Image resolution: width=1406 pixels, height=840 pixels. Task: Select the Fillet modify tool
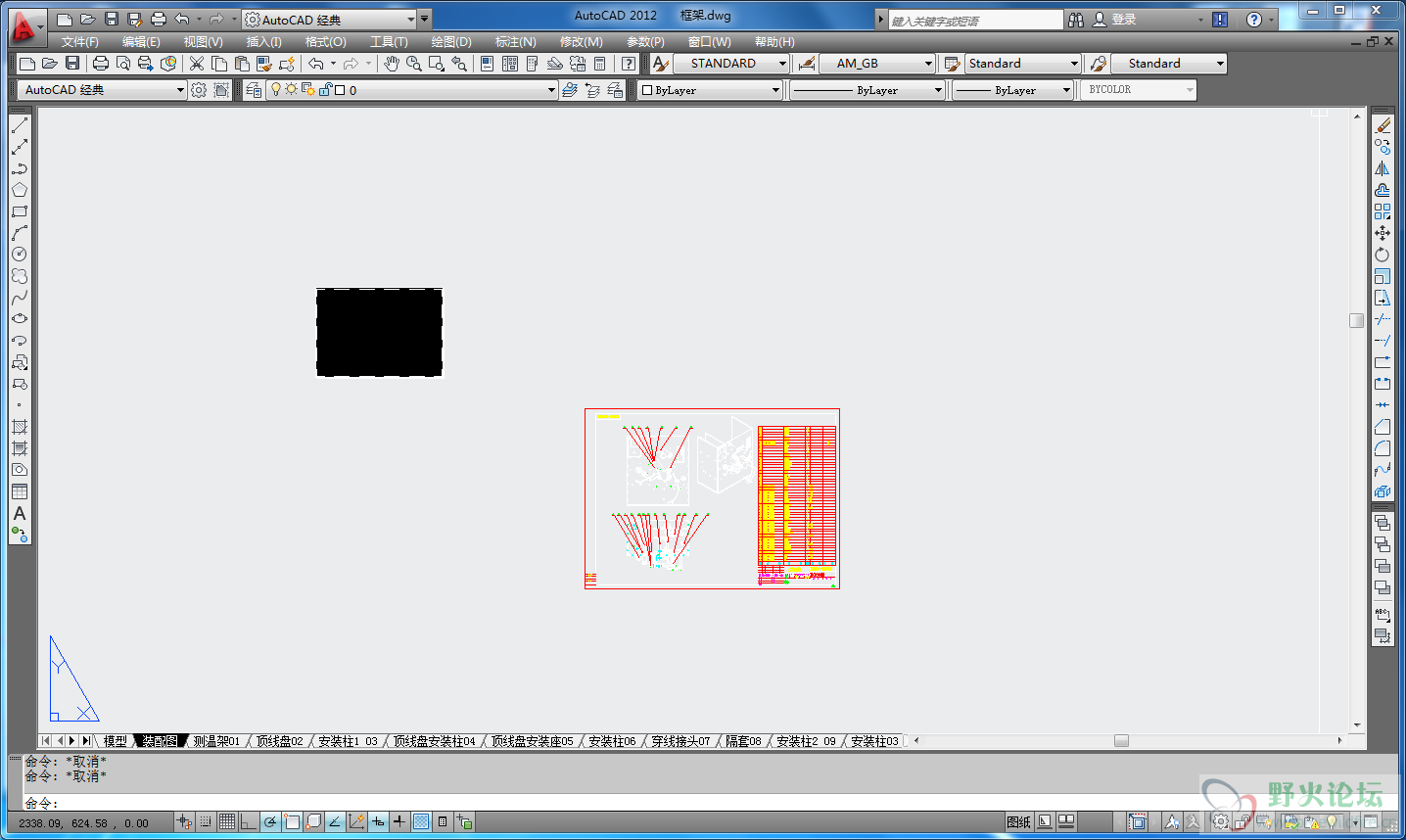(1383, 448)
